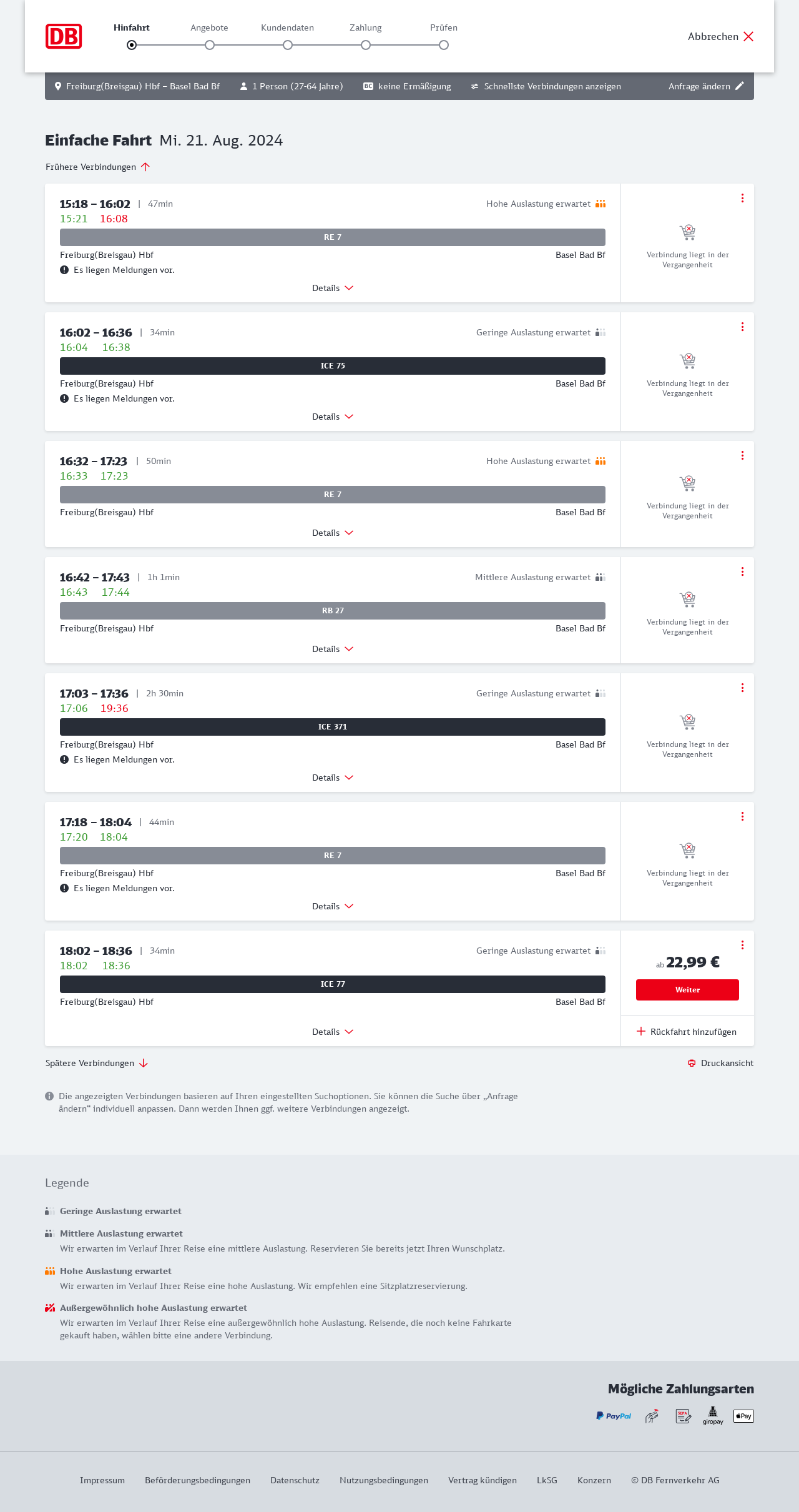The width and height of the screenshot is (799, 1512).
Task: Load Spätere Verbindungen
Action: point(97,1063)
